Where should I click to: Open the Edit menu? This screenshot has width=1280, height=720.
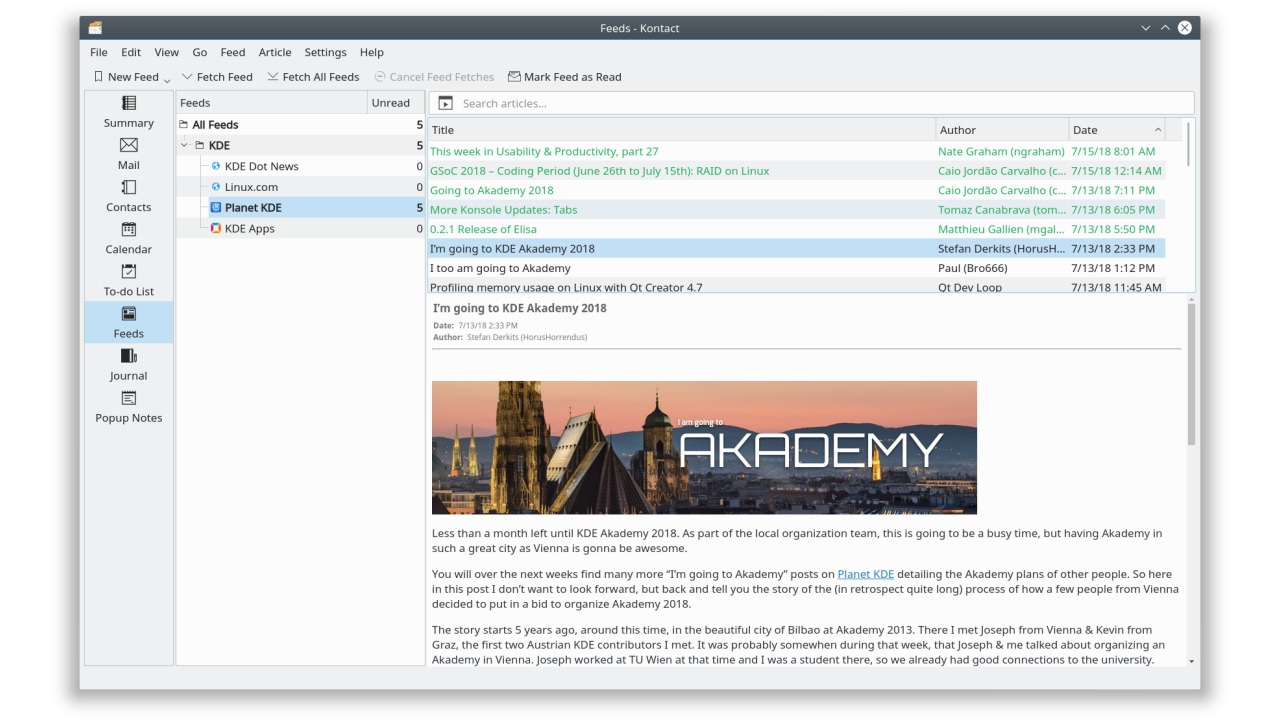click(131, 52)
